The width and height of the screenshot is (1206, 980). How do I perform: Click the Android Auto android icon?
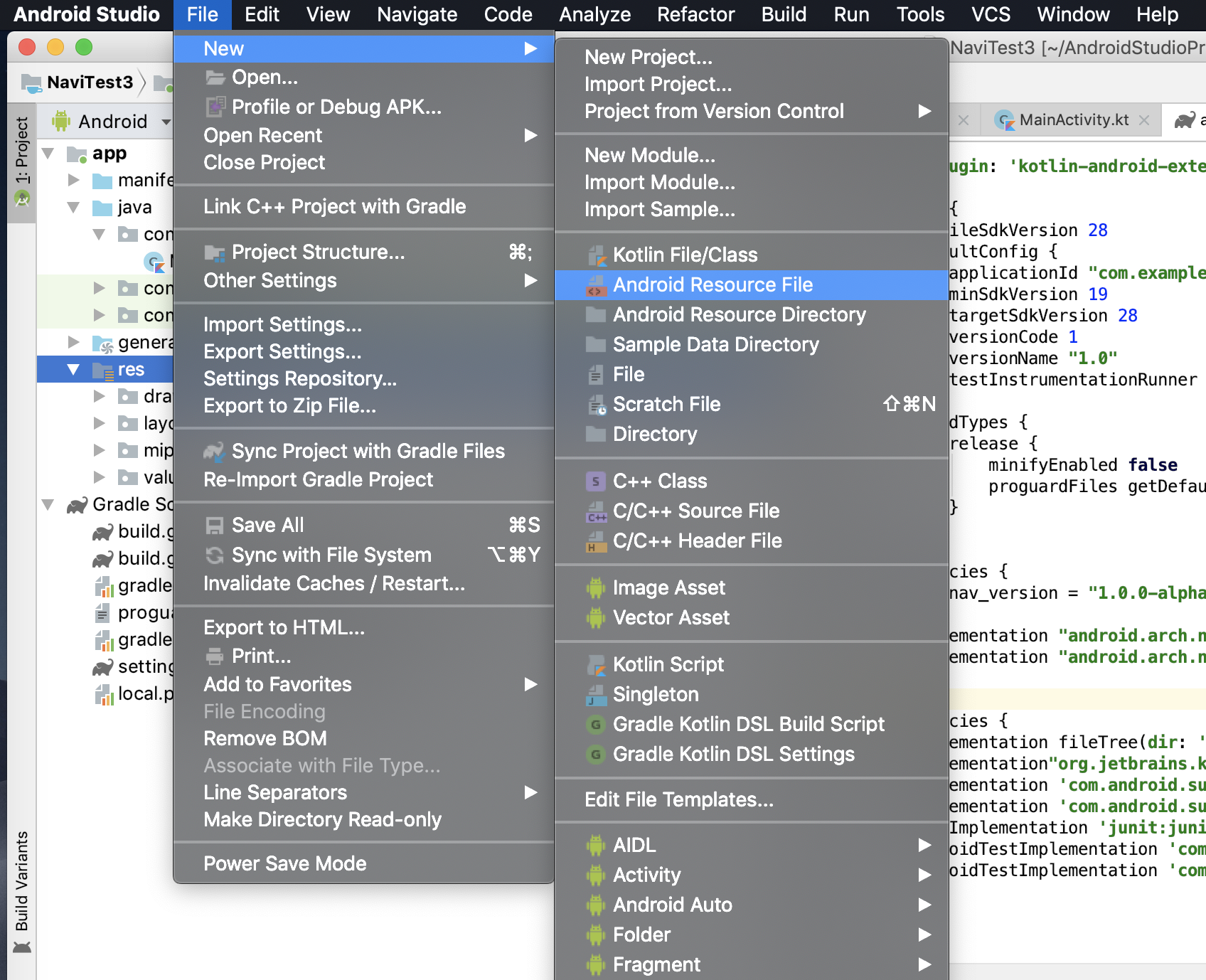[x=596, y=905]
